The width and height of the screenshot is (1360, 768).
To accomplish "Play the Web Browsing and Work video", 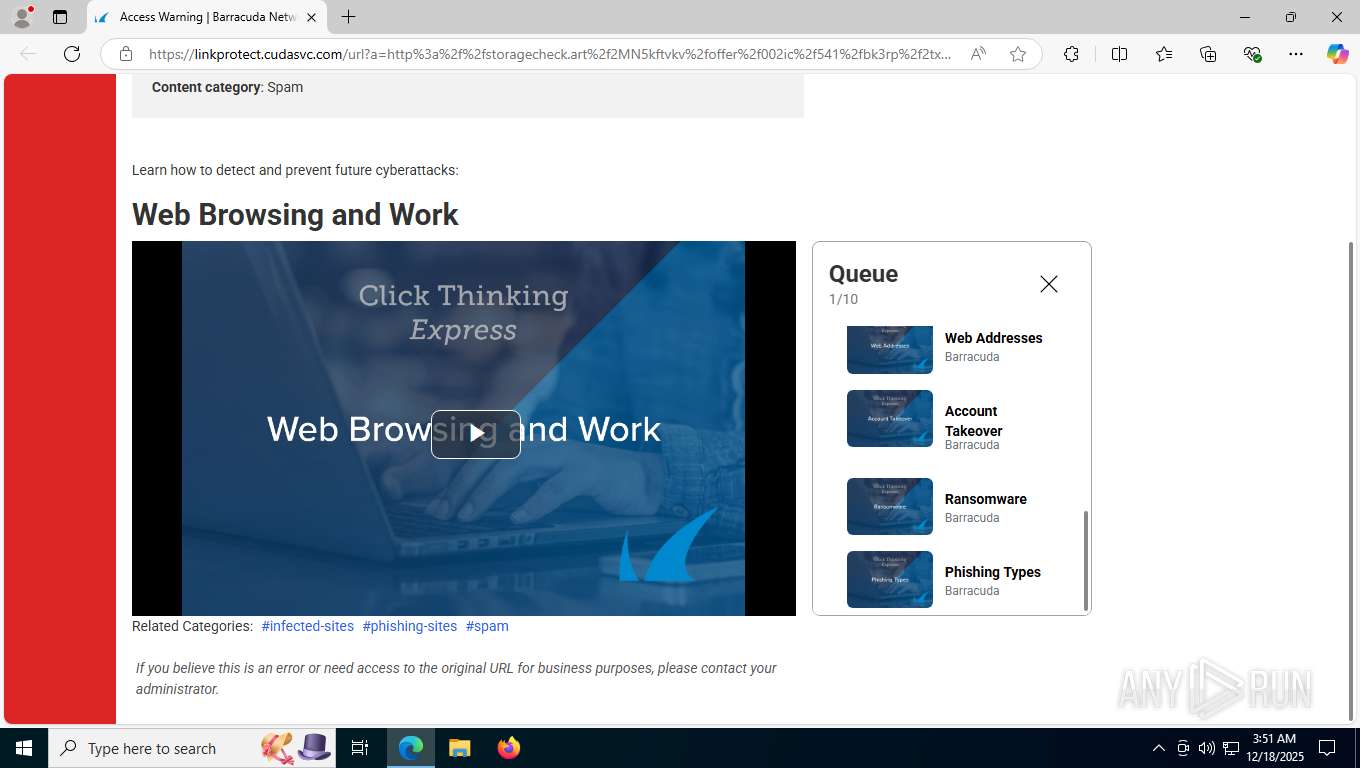I will pos(476,434).
